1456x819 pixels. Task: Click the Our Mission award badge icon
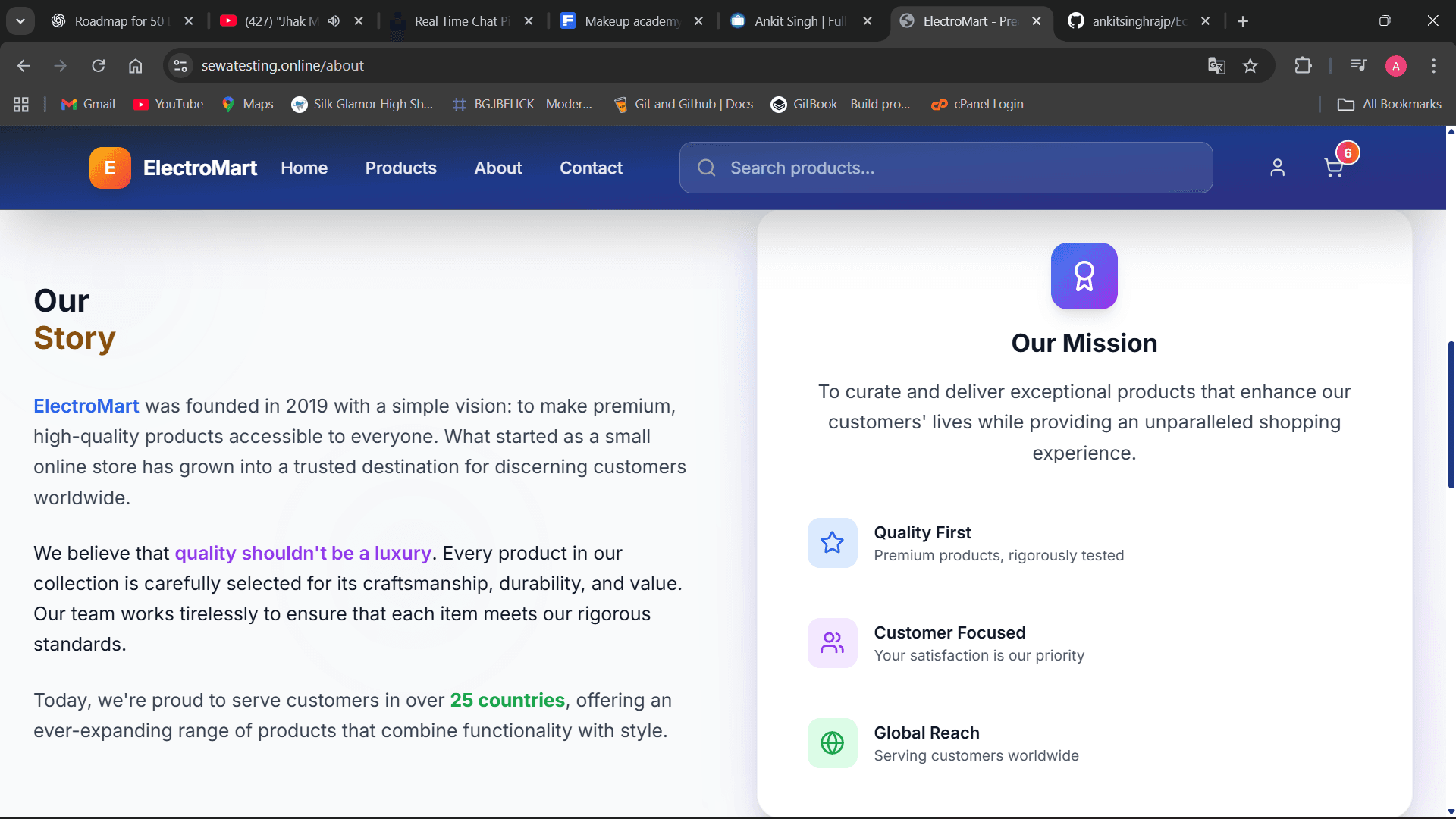[x=1084, y=276]
